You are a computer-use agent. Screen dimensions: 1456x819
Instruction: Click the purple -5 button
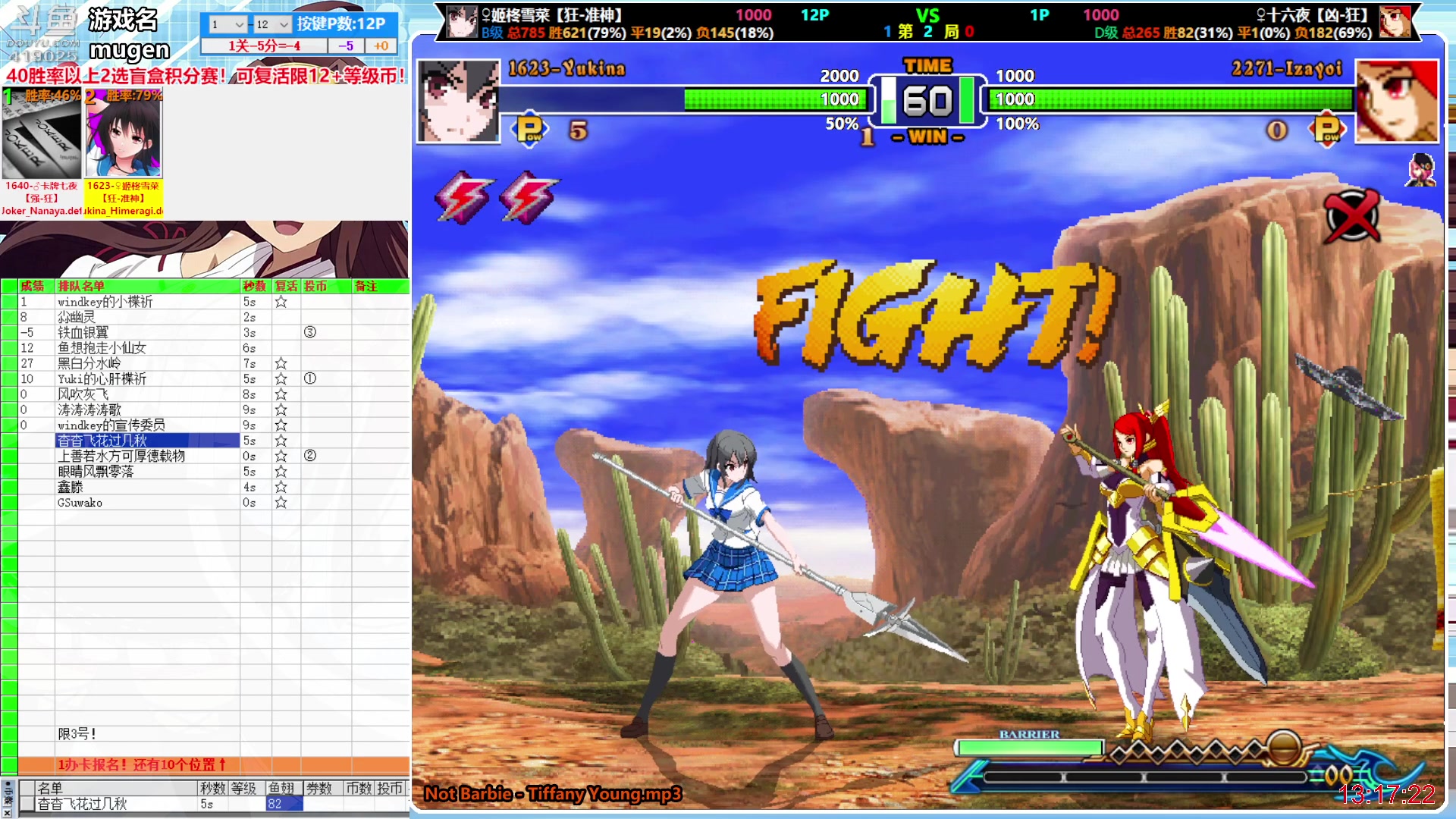click(x=346, y=46)
